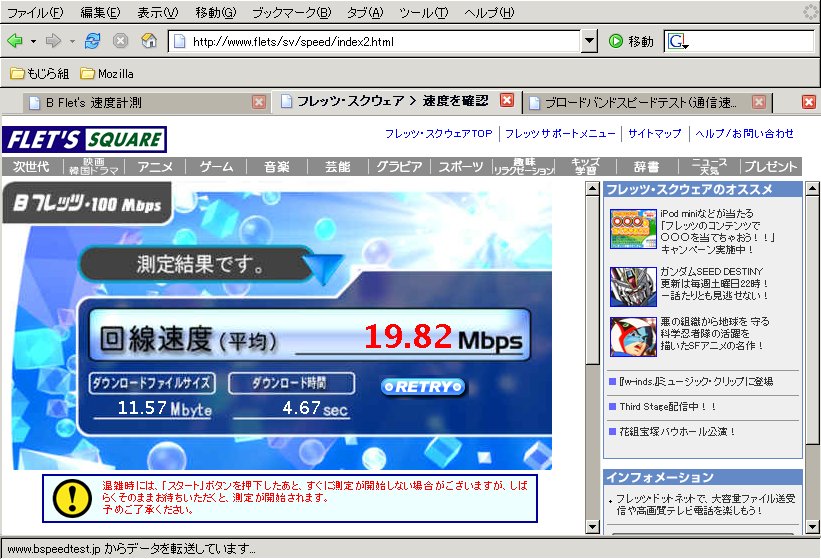The image size is (821, 559).
Task: Click the main frame scroll down arrow
Action: tap(592, 527)
